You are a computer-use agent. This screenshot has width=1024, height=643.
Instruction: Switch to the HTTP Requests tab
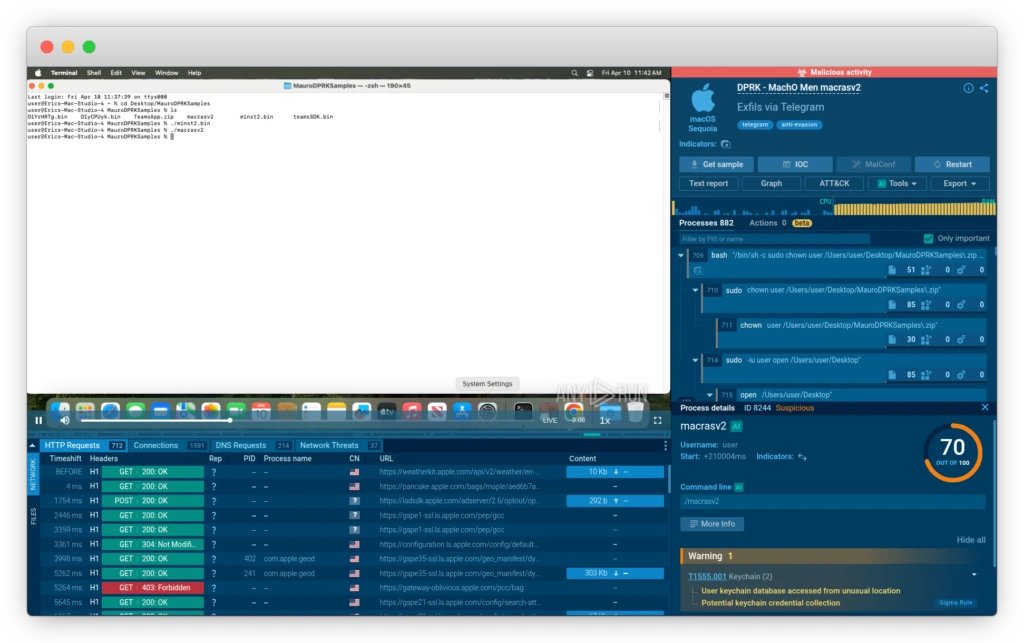tap(82, 445)
